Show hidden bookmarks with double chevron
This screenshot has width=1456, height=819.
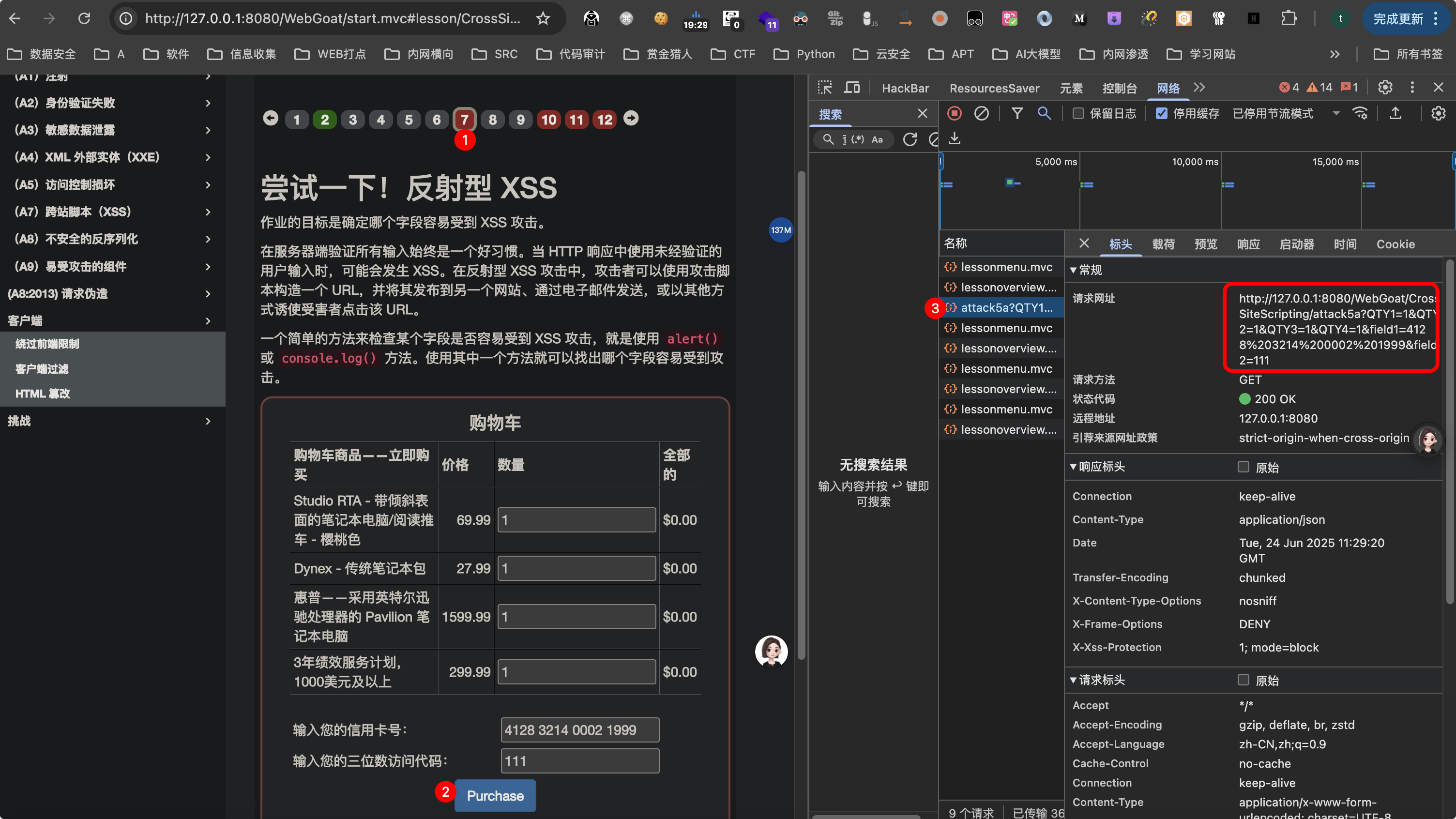1335,54
